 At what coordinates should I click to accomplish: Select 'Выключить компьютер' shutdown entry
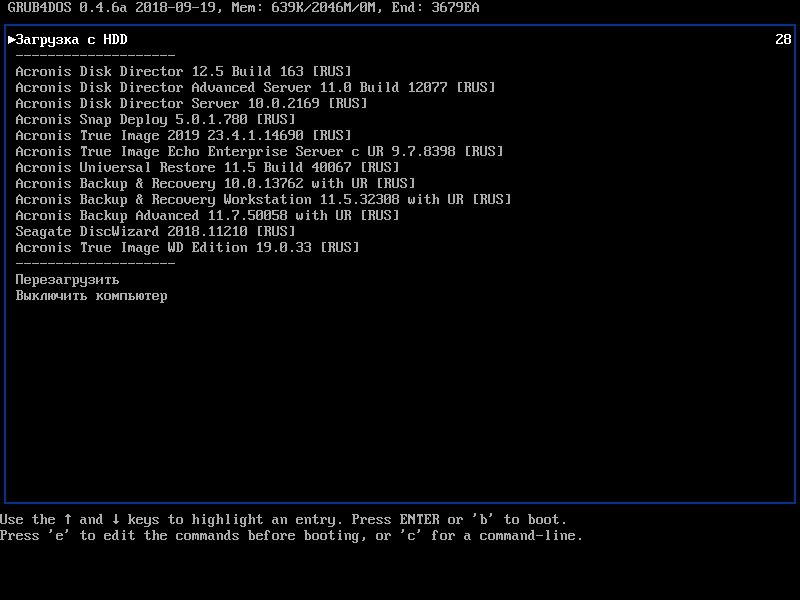[91, 296]
